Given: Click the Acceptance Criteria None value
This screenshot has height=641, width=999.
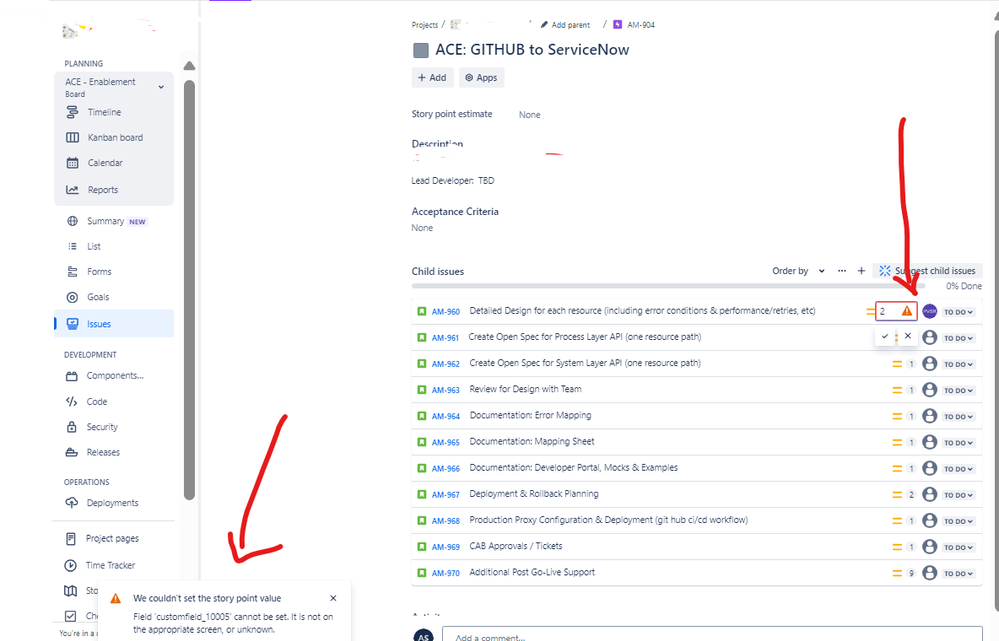Looking at the screenshot, I should pyautogui.click(x=422, y=228).
